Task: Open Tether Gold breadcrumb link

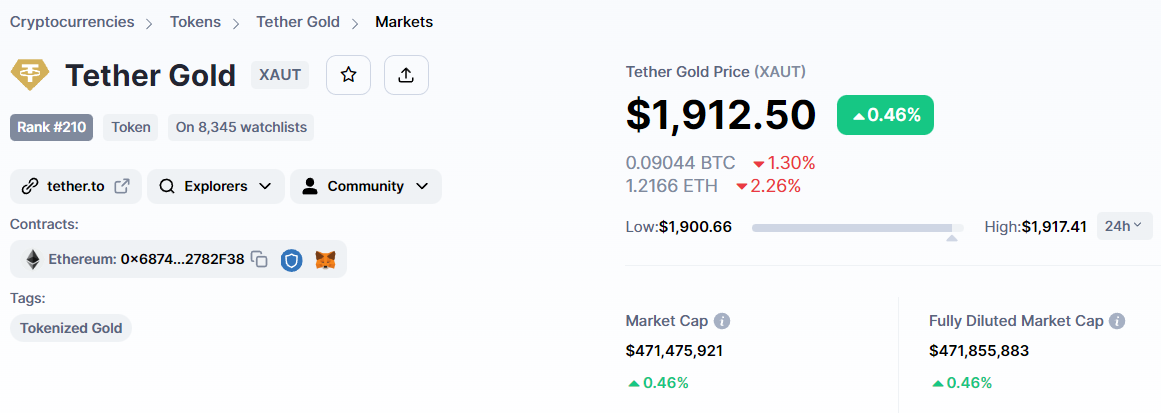Action: pos(298,21)
